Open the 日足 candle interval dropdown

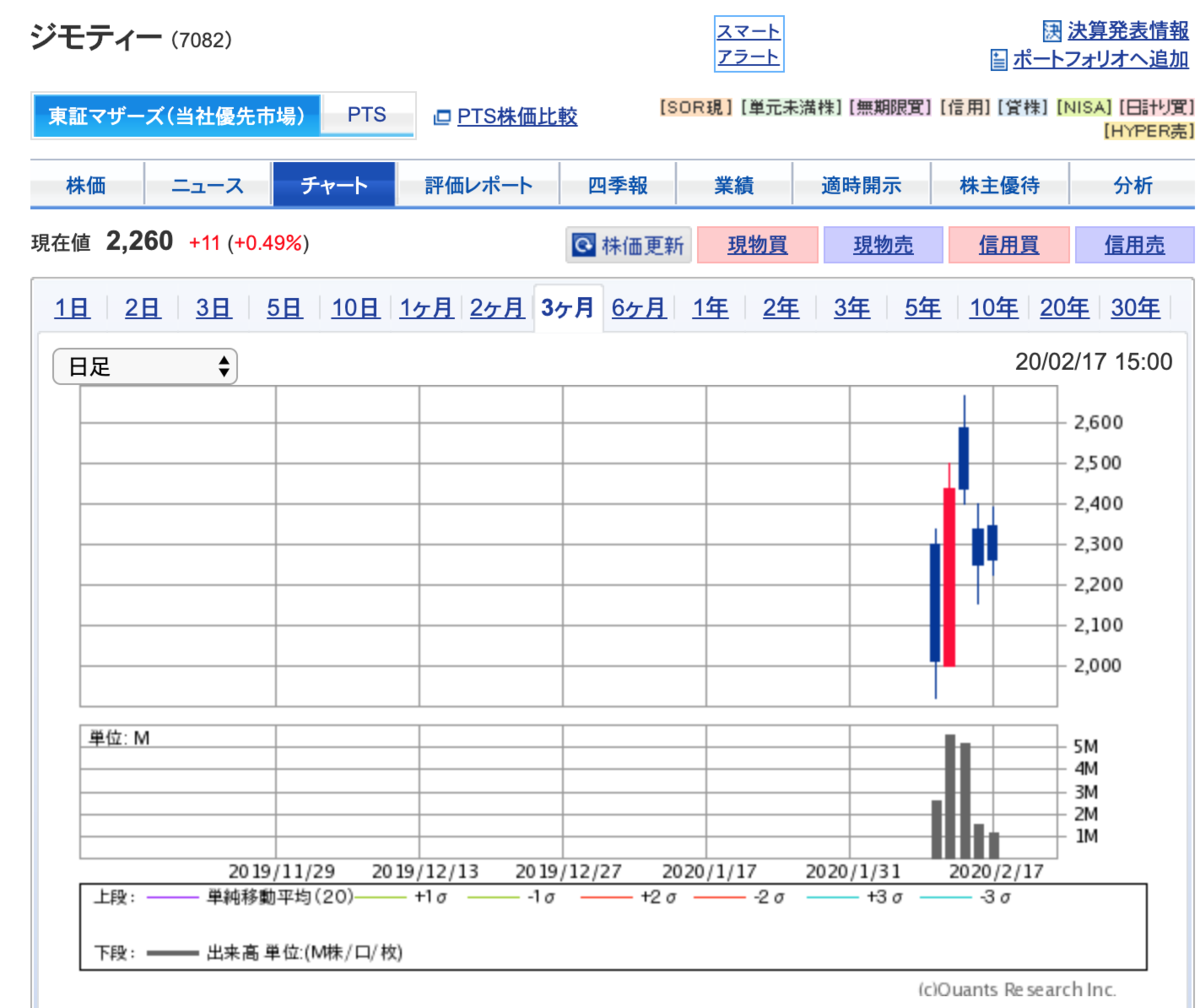click(145, 366)
